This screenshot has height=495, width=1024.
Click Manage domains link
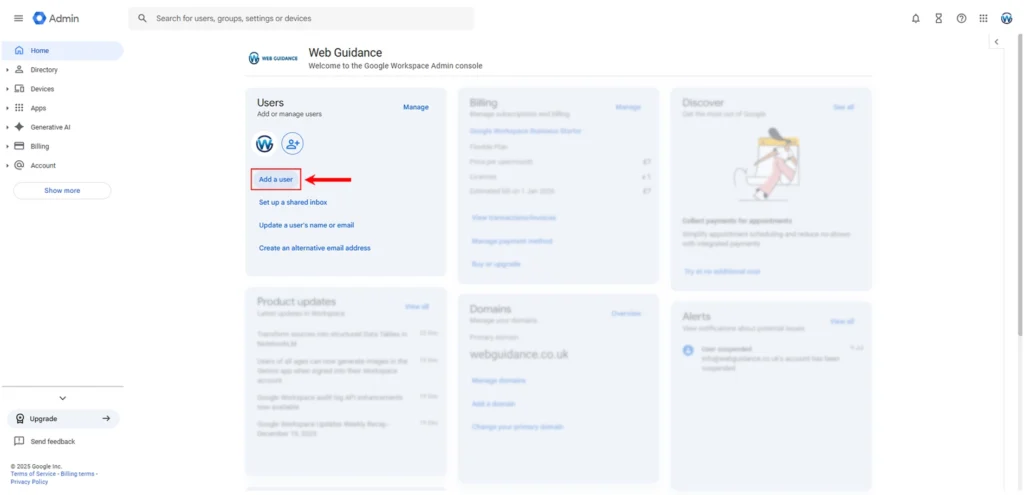tap(499, 381)
